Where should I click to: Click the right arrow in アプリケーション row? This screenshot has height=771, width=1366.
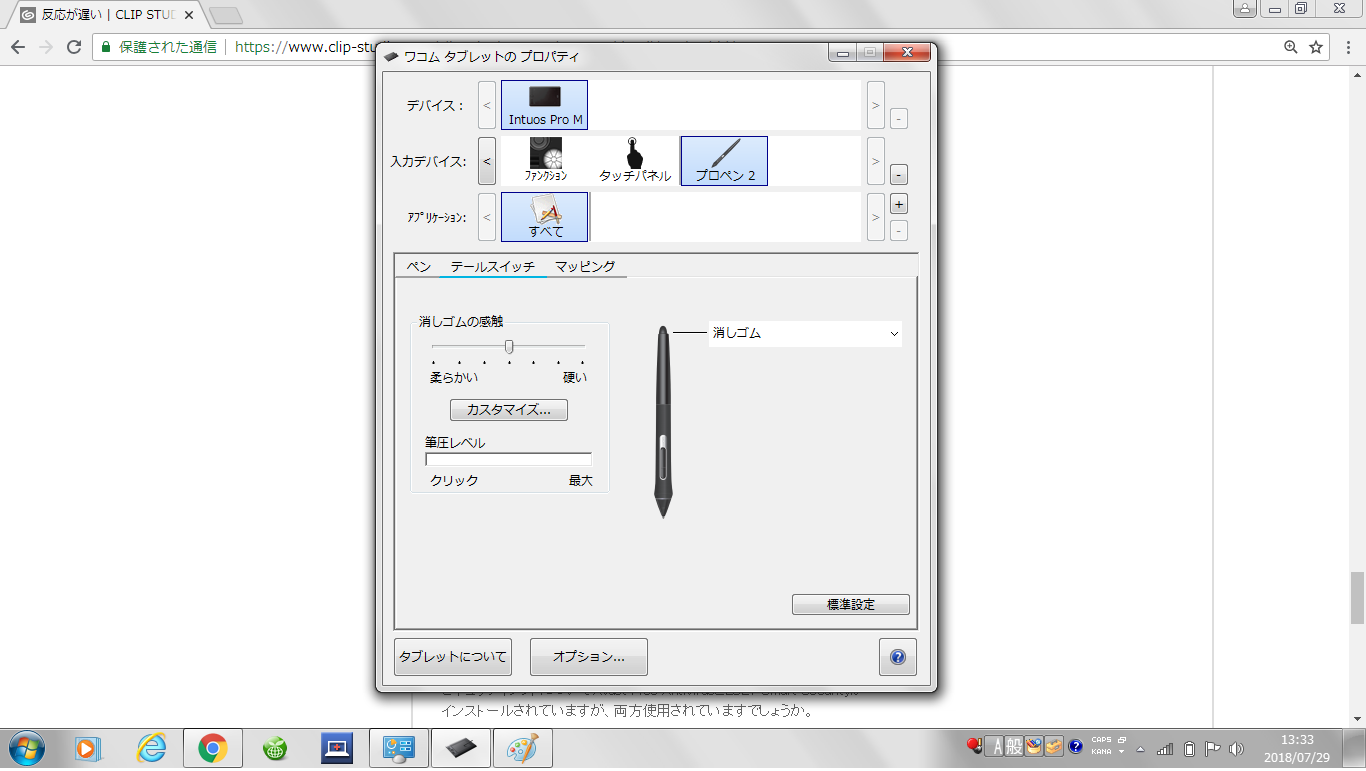point(876,217)
